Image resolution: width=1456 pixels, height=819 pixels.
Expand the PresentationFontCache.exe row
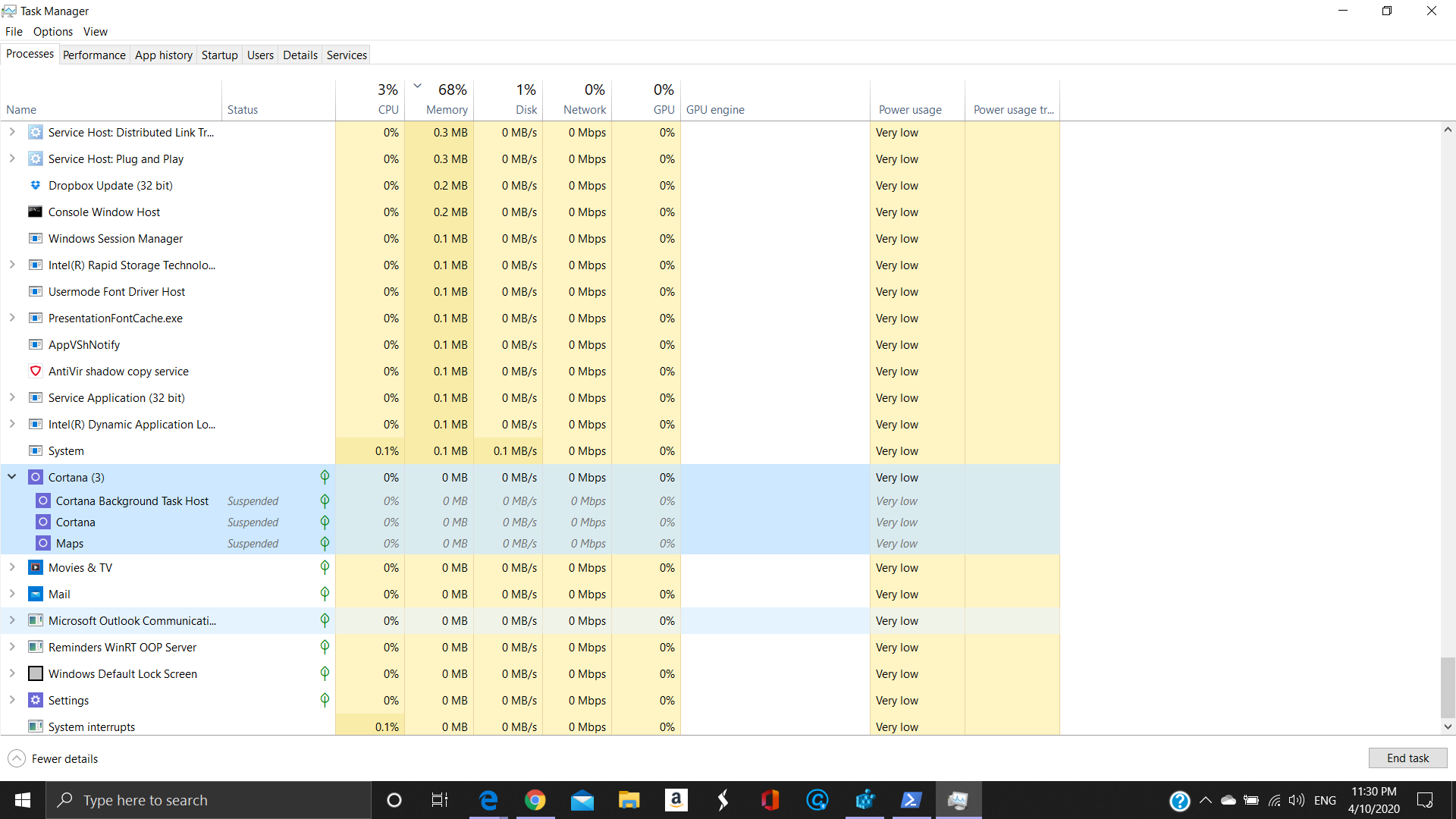click(12, 318)
